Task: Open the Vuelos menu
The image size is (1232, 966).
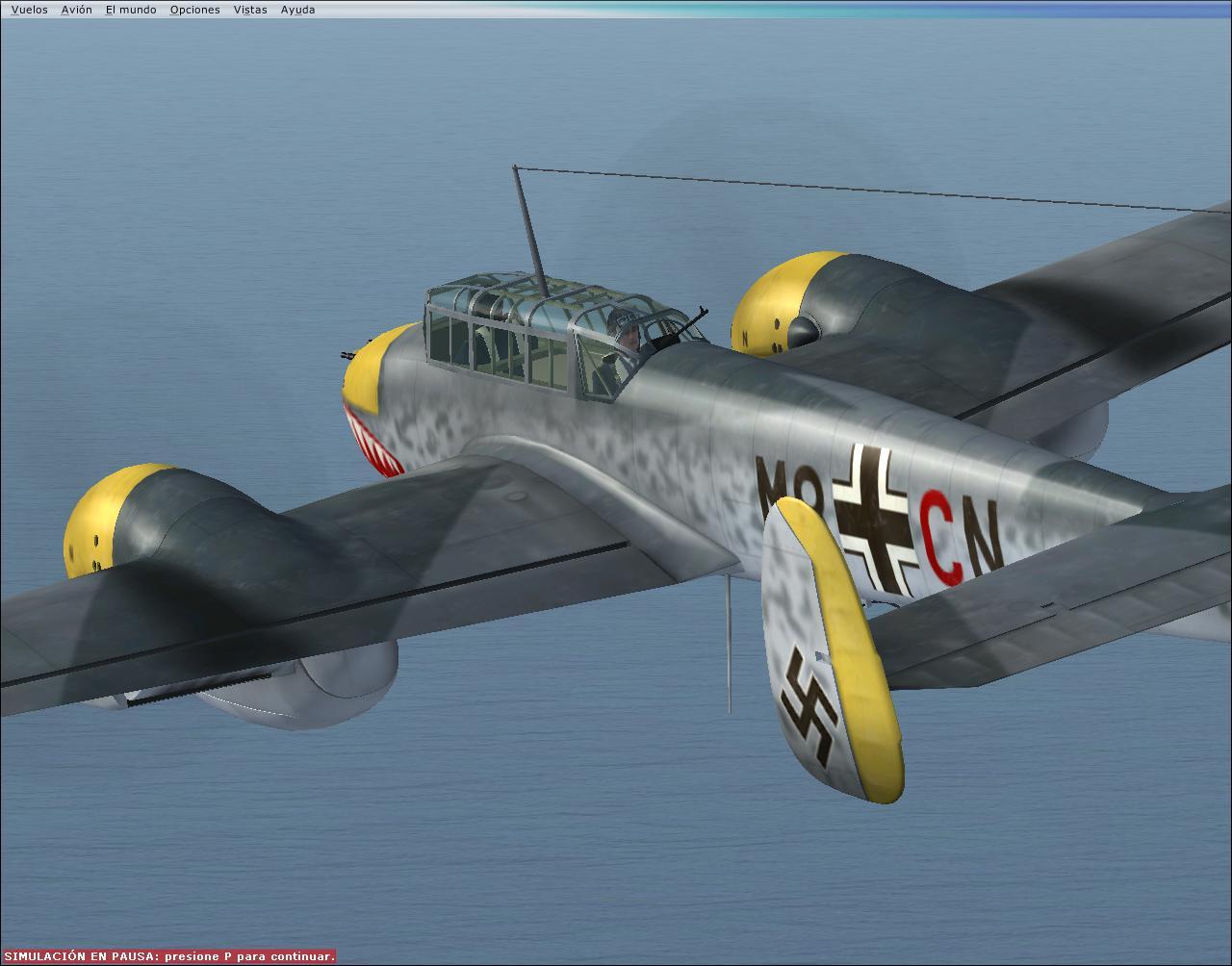Action: (x=29, y=10)
